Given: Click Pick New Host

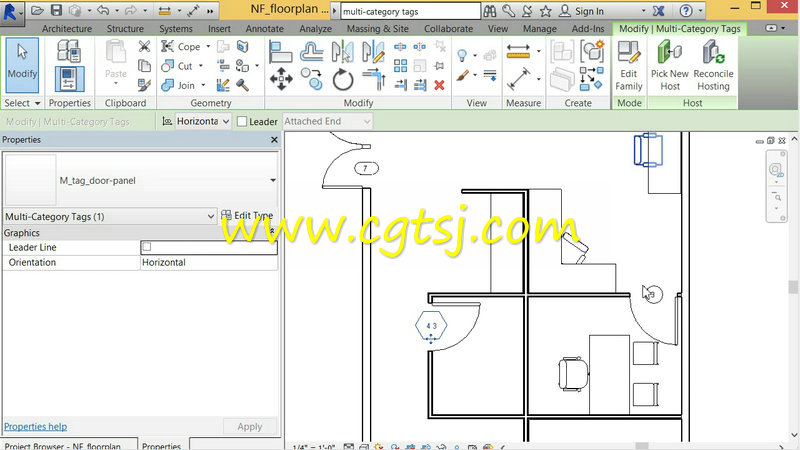Looking at the screenshot, I should coord(670,66).
